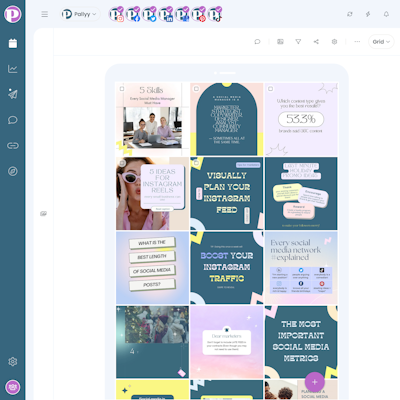Open the 5 Ideas for Instagram Reels post
This screenshot has width=400, height=400.
tap(152, 193)
